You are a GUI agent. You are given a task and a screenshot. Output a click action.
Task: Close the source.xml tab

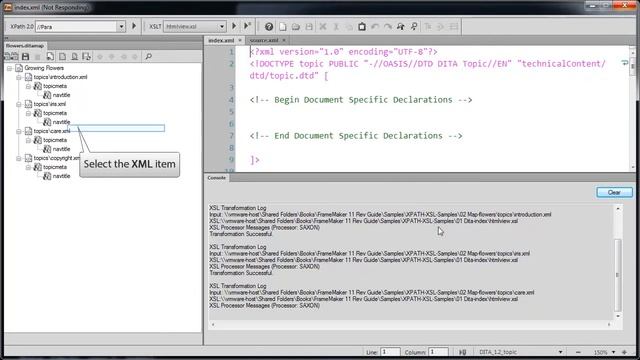[284, 40]
